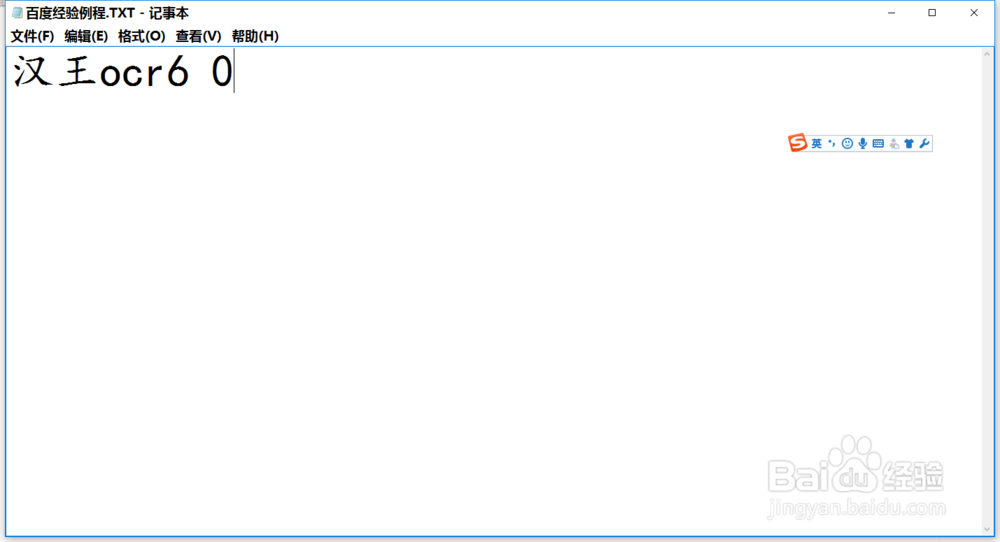Toggle the 英 language mode indicator

pyautogui.click(x=816, y=143)
